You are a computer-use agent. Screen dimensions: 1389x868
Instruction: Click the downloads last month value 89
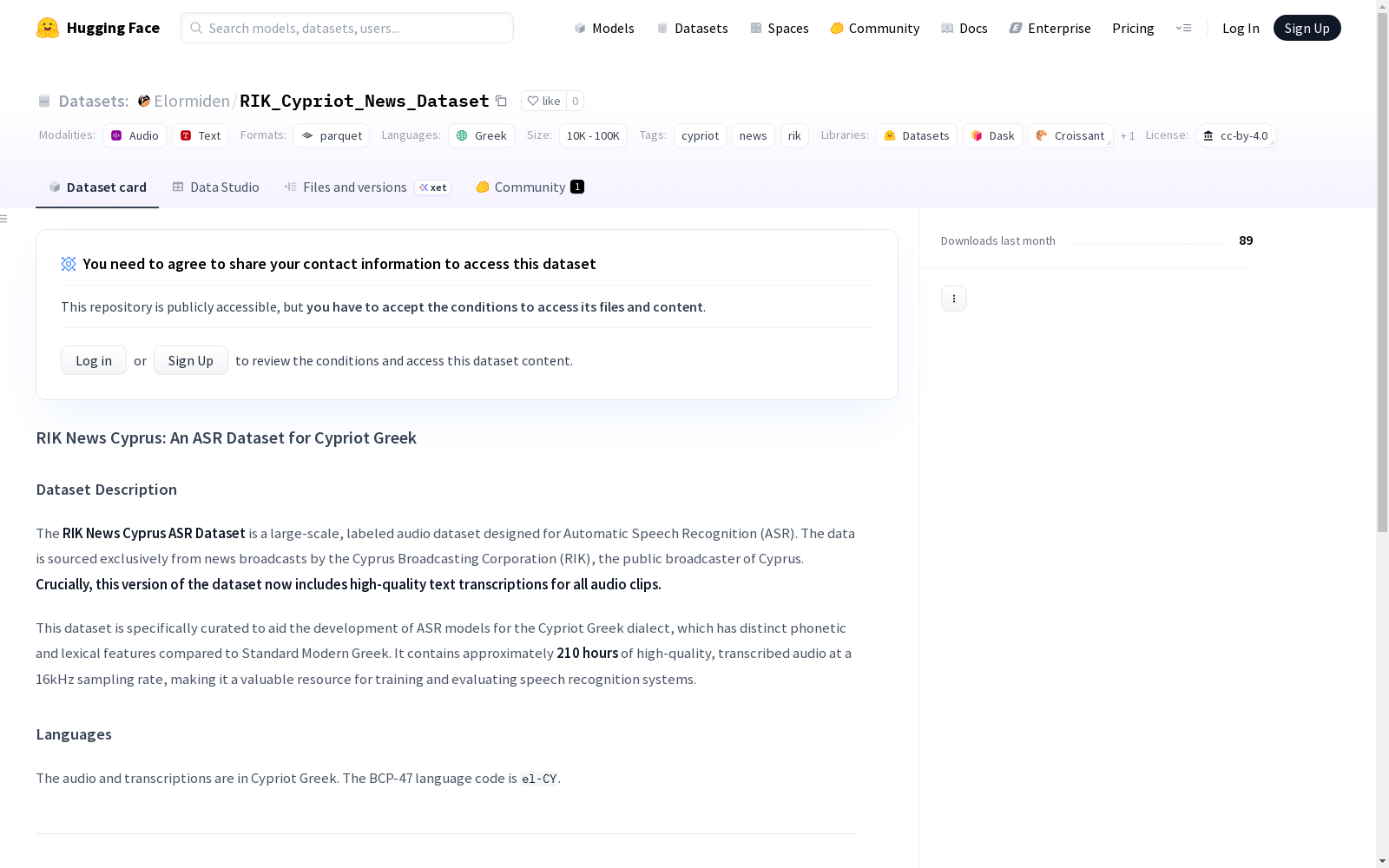coord(1246,240)
